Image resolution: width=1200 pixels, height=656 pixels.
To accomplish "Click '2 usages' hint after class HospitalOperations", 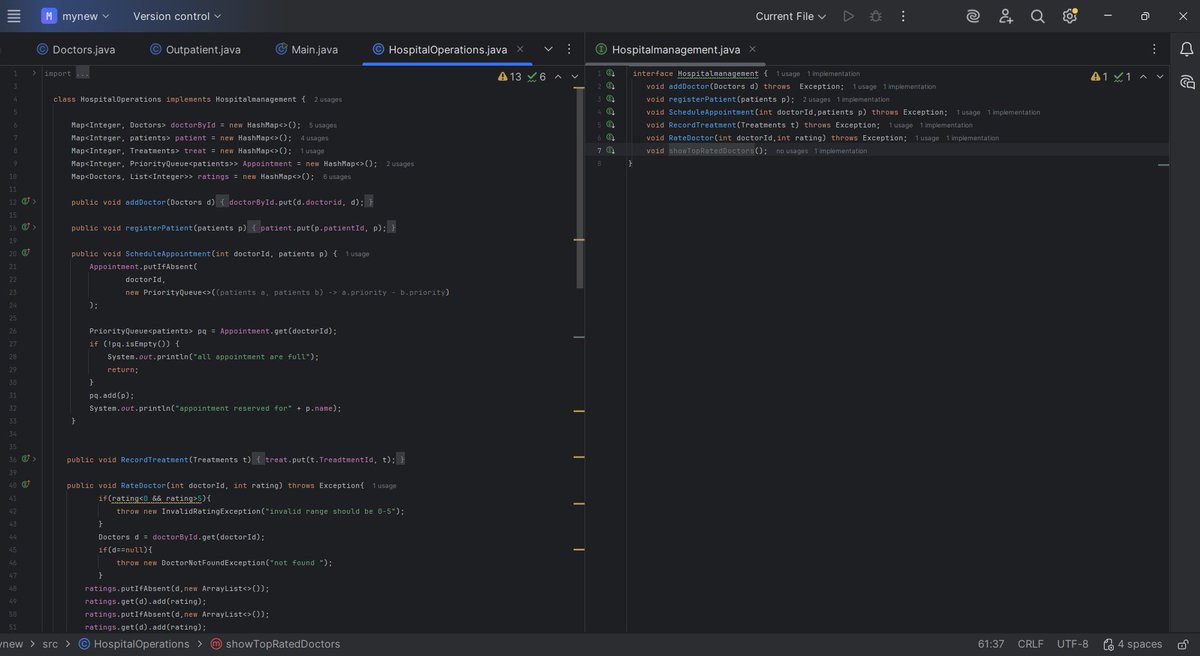I will point(328,99).
